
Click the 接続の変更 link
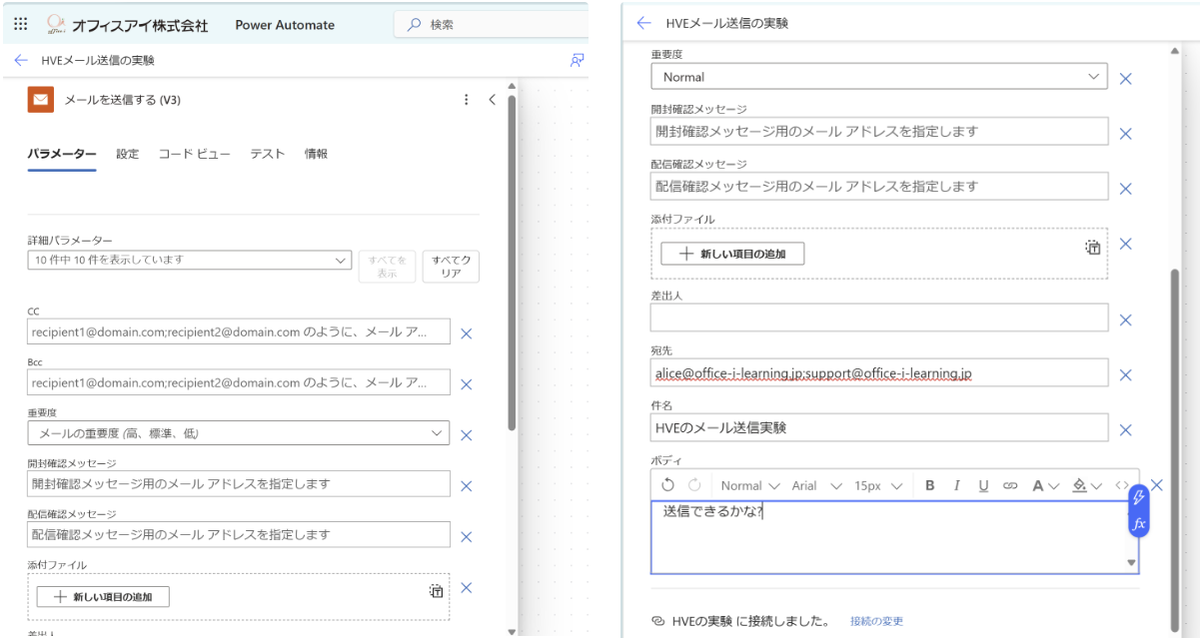pos(876,621)
